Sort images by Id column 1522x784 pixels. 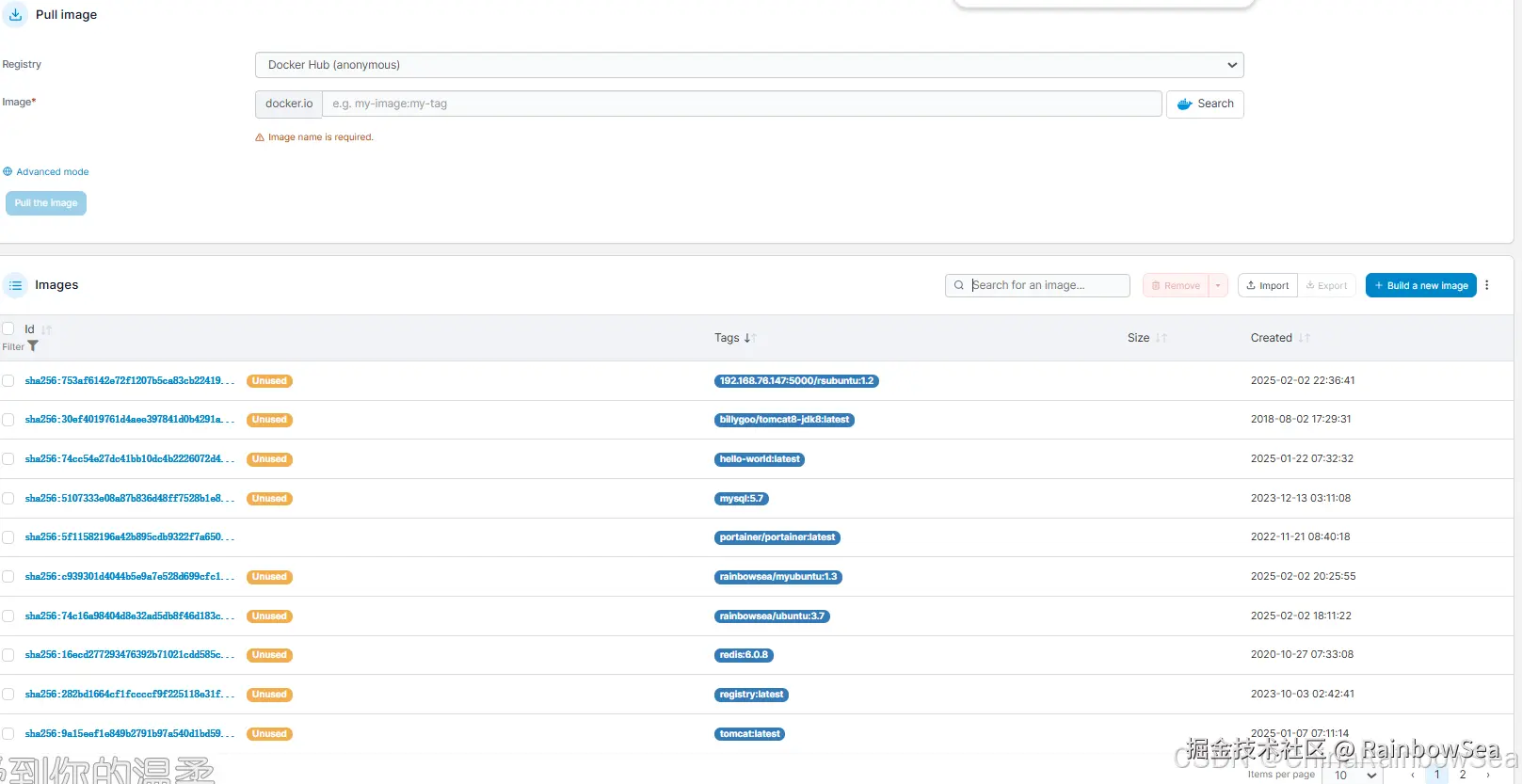[x=46, y=329]
